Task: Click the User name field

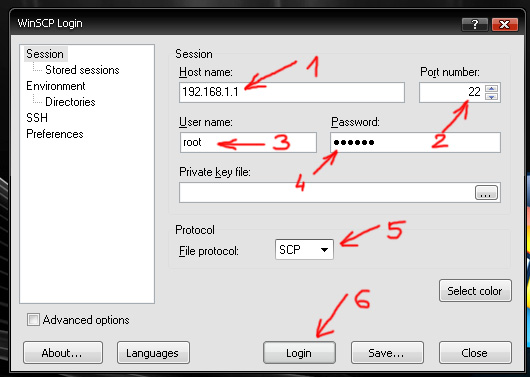Action: coord(248,142)
